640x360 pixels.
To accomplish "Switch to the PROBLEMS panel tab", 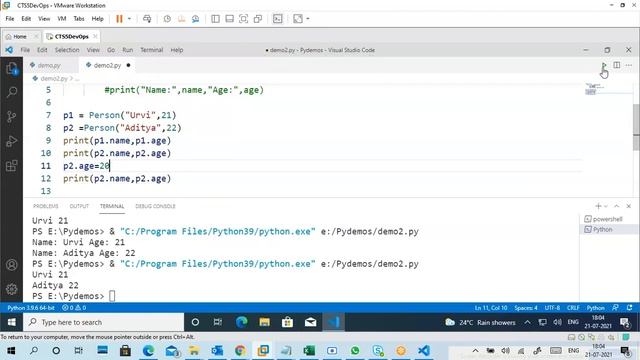I will coord(46,206).
